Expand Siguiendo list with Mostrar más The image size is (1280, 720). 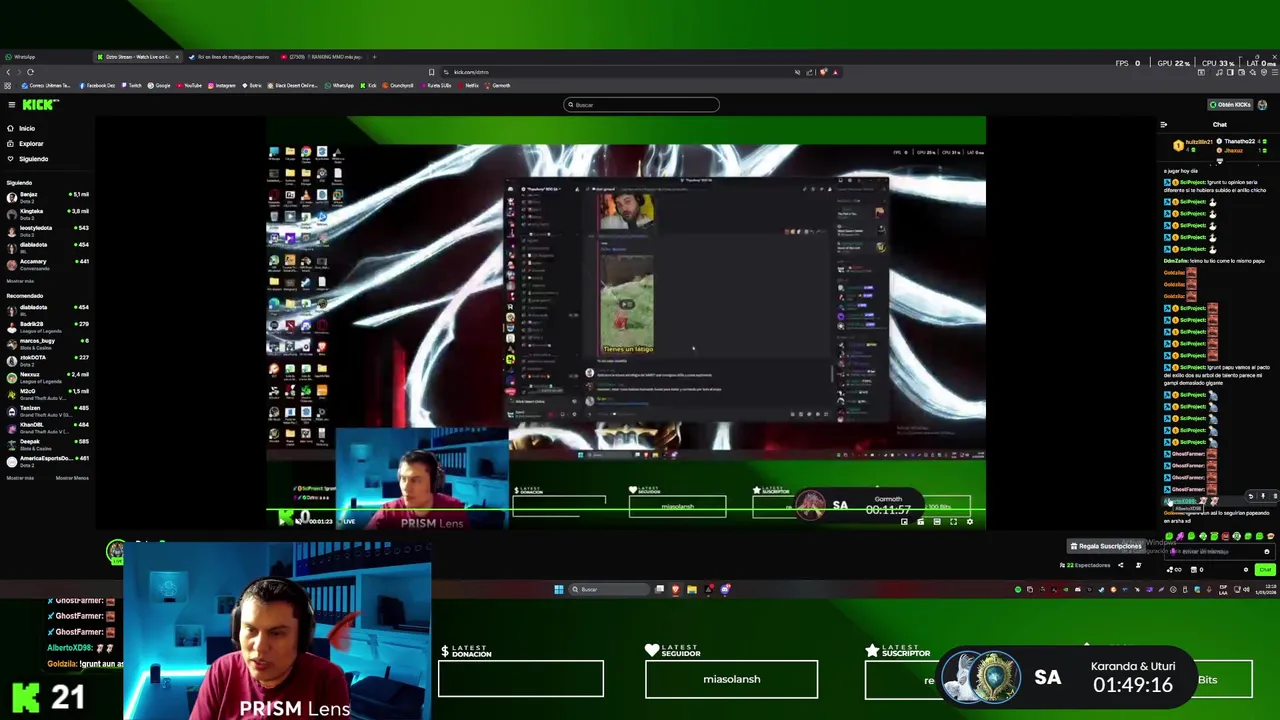pyautogui.click(x=20, y=281)
